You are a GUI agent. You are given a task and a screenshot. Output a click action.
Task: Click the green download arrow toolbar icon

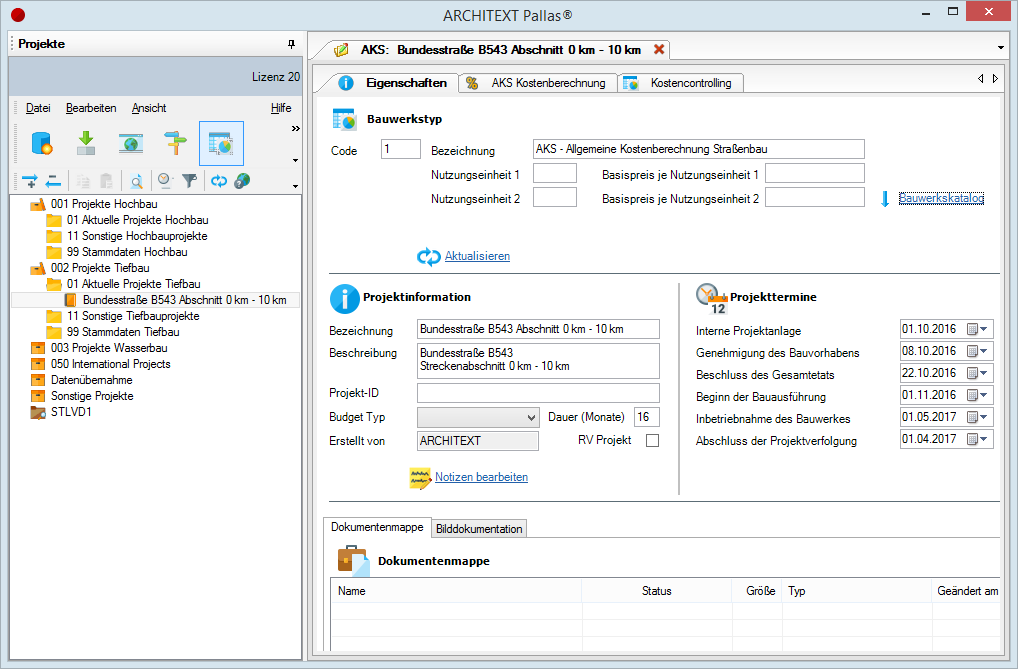pos(86,143)
